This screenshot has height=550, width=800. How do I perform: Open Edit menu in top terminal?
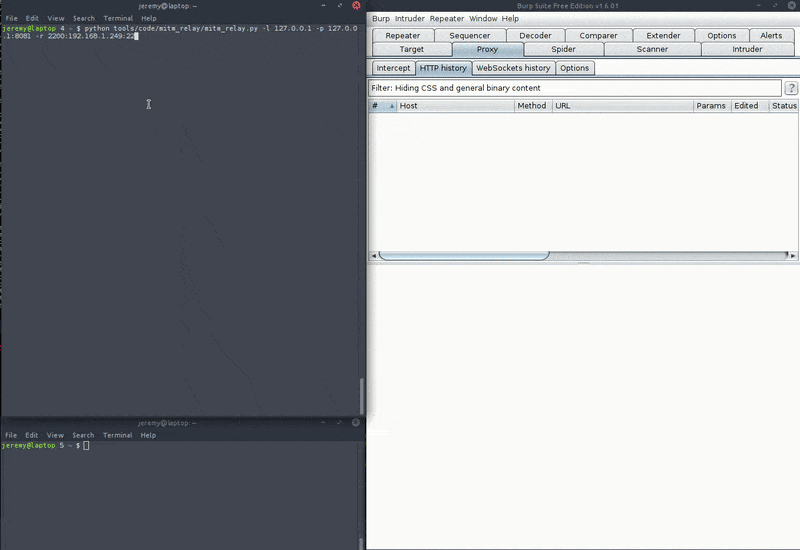pos(32,18)
